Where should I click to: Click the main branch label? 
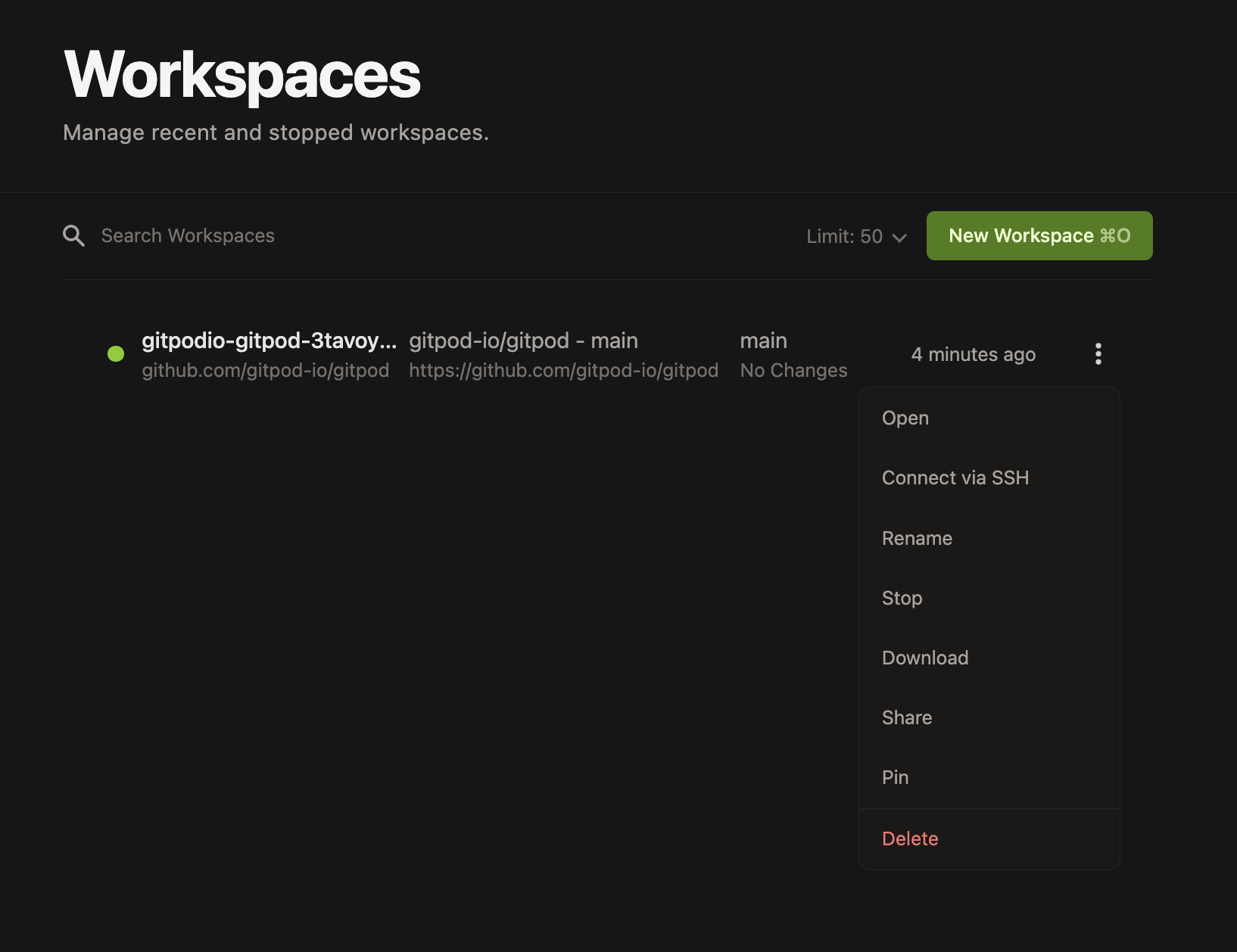click(763, 341)
